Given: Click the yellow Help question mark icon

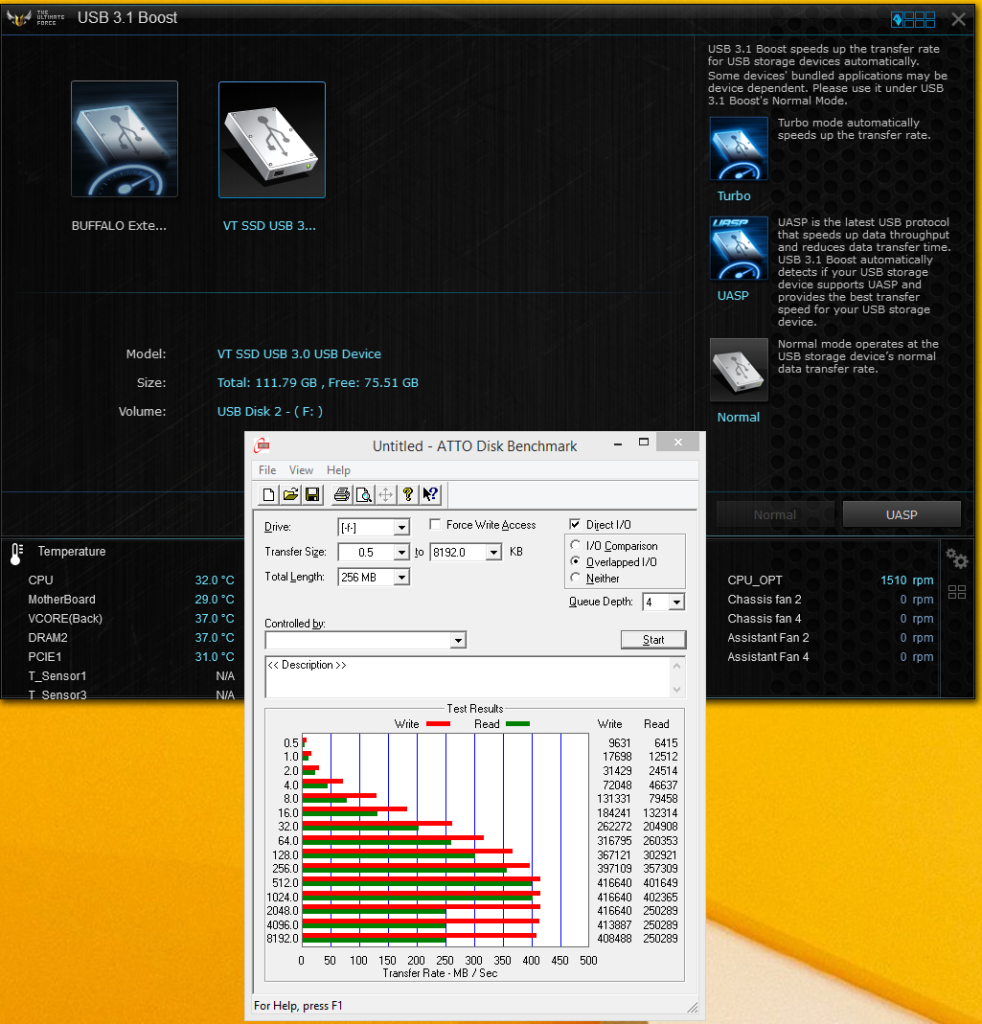Looking at the screenshot, I should (408, 494).
